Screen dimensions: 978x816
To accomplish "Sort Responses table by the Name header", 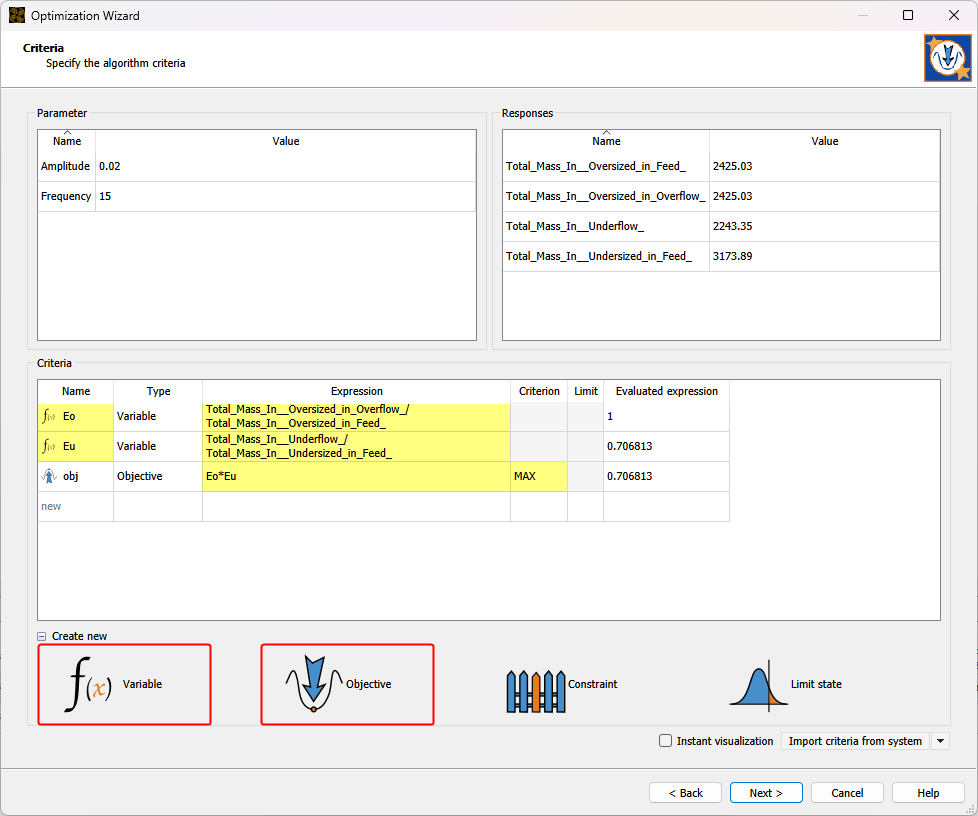I will pyautogui.click(x=606, y=141).
